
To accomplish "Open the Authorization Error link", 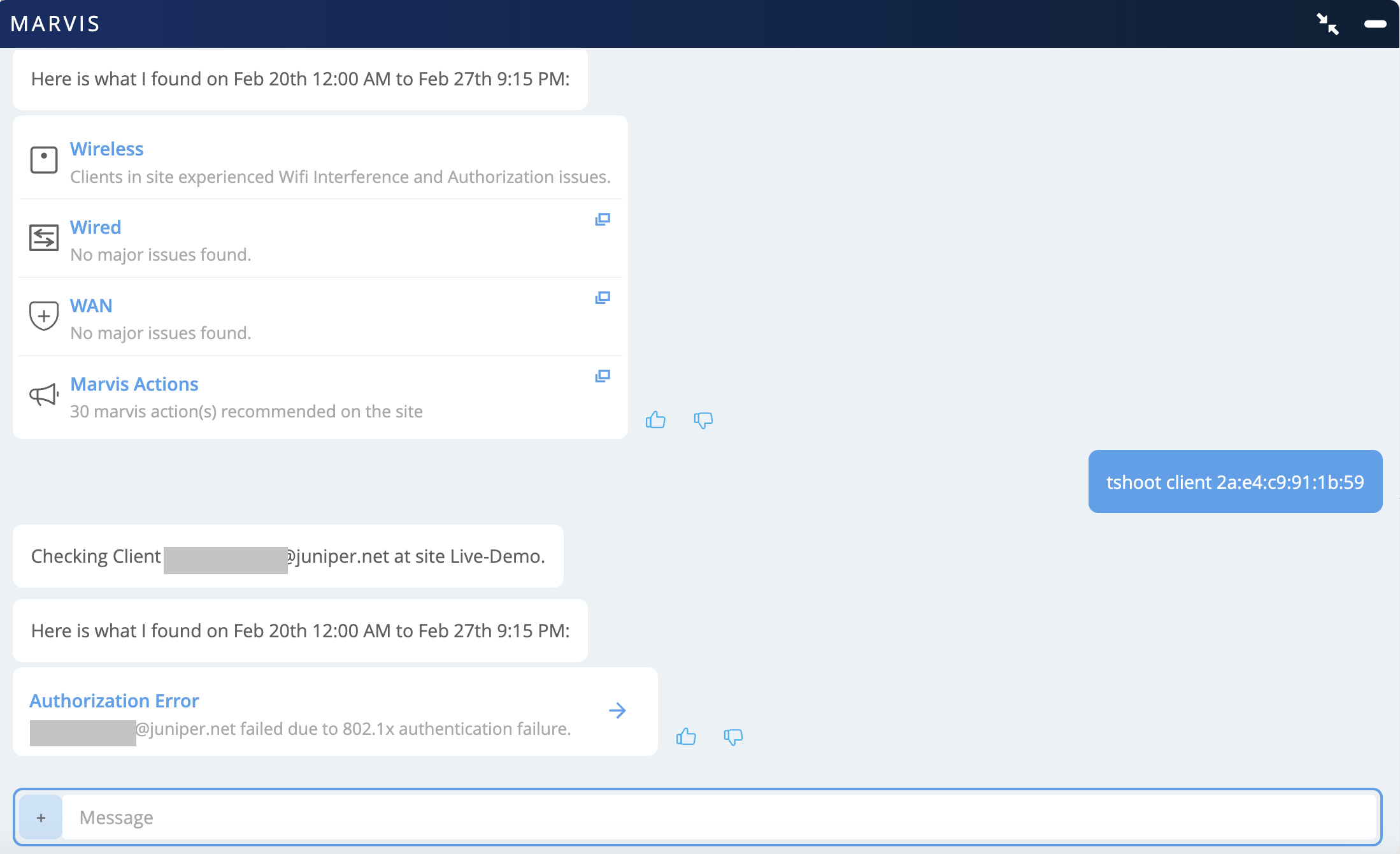I will (114, 701).
